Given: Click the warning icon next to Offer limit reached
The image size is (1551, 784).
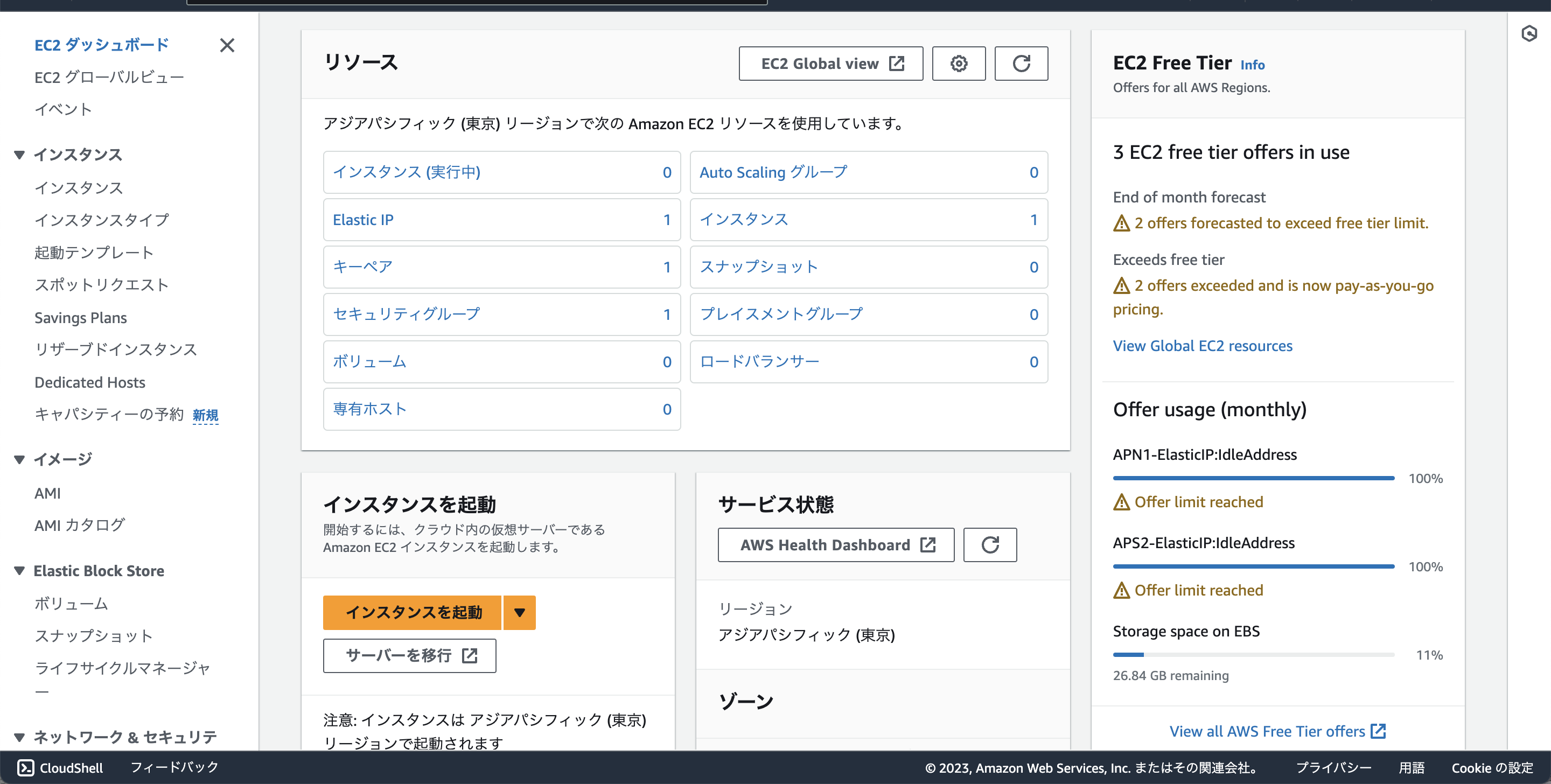Looking at the screenshot, I should [1121, 502].
